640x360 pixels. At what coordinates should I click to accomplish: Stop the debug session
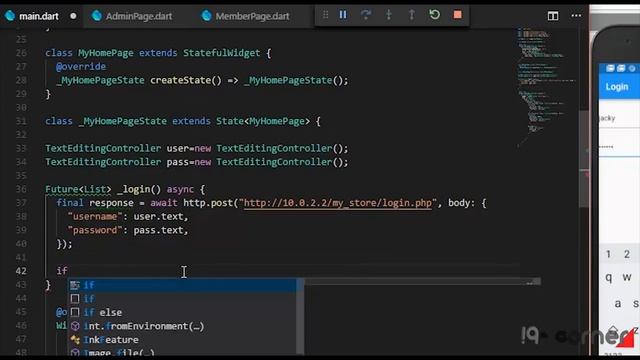click(x=458, y=15)
